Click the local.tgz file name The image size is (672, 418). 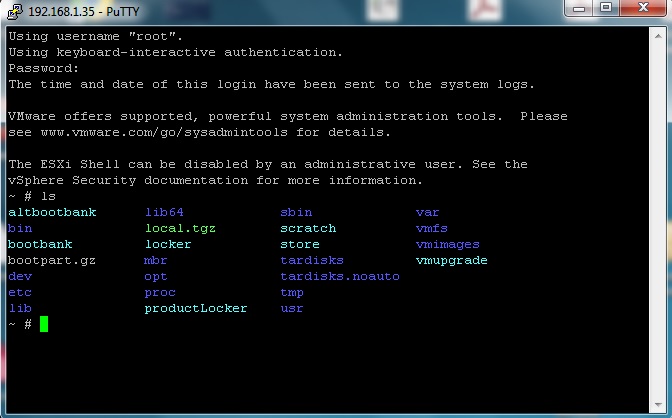[x=180, y=228]
